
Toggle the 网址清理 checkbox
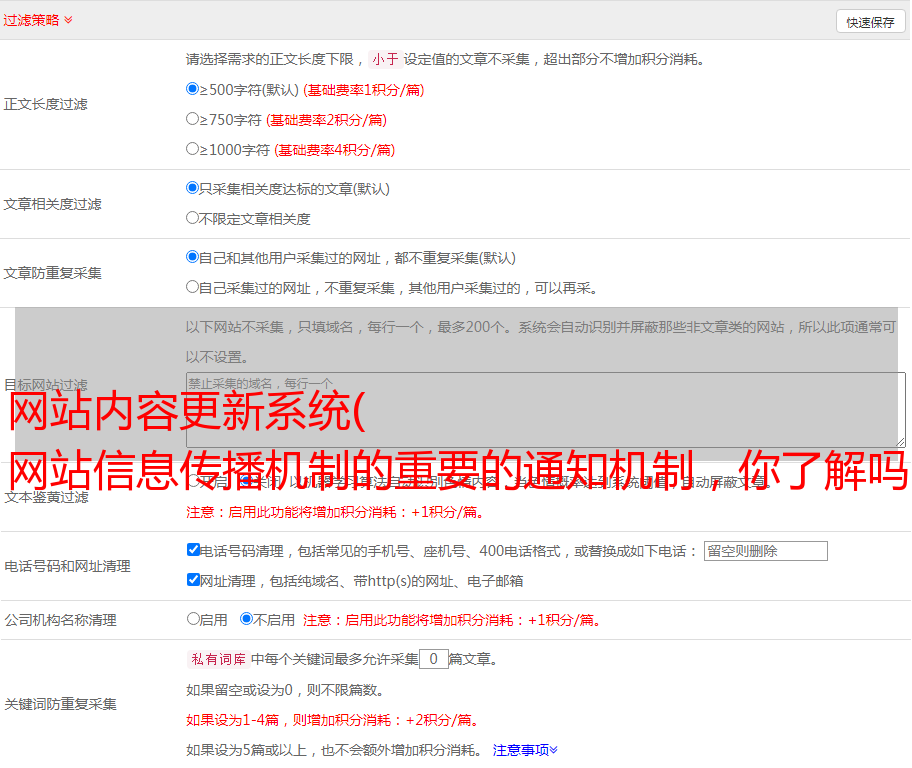click(x=193, y=580)
